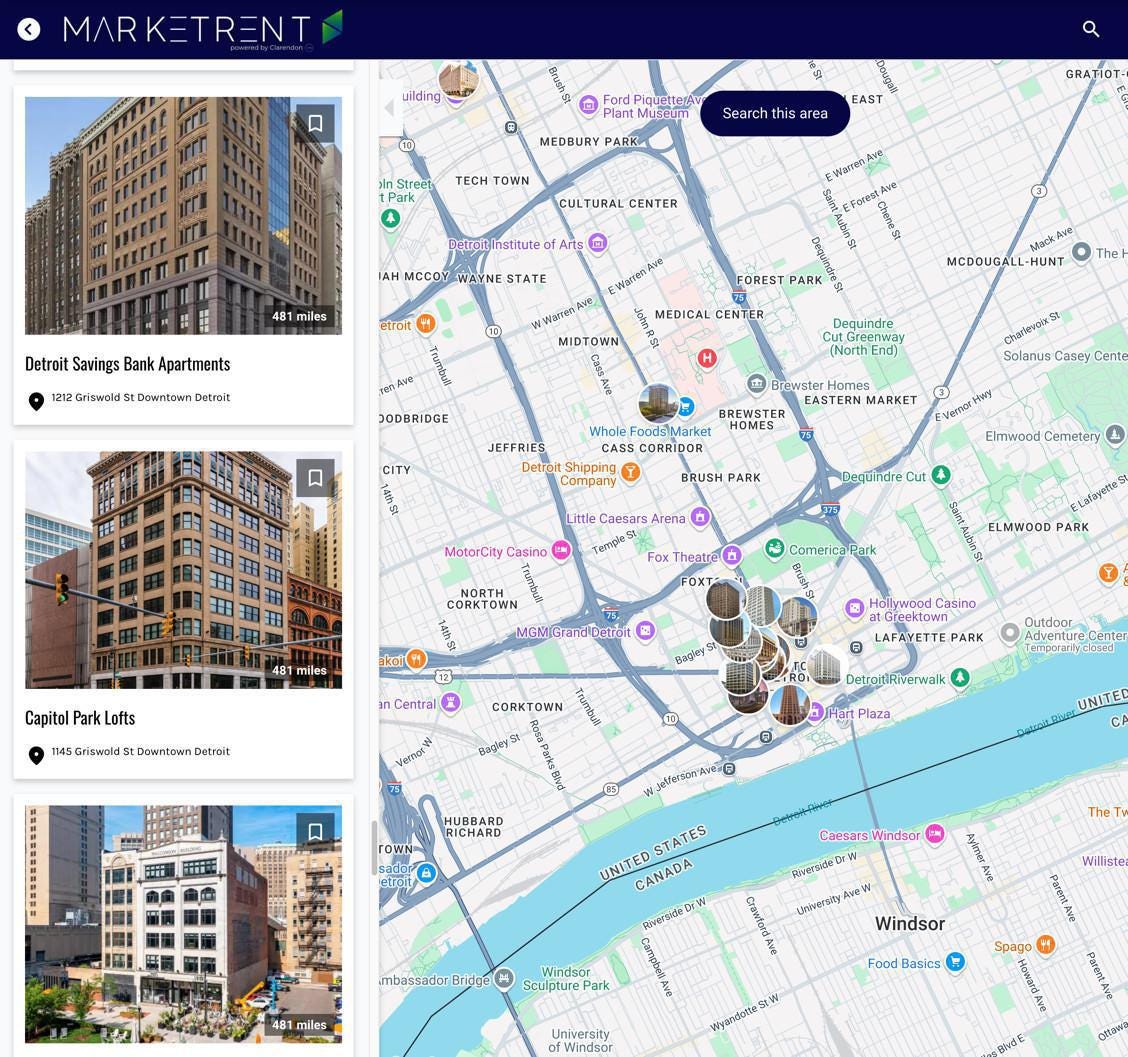
Task: Save Capitol Park Lofts using its bookmark icon
Action: click(316, 477)
